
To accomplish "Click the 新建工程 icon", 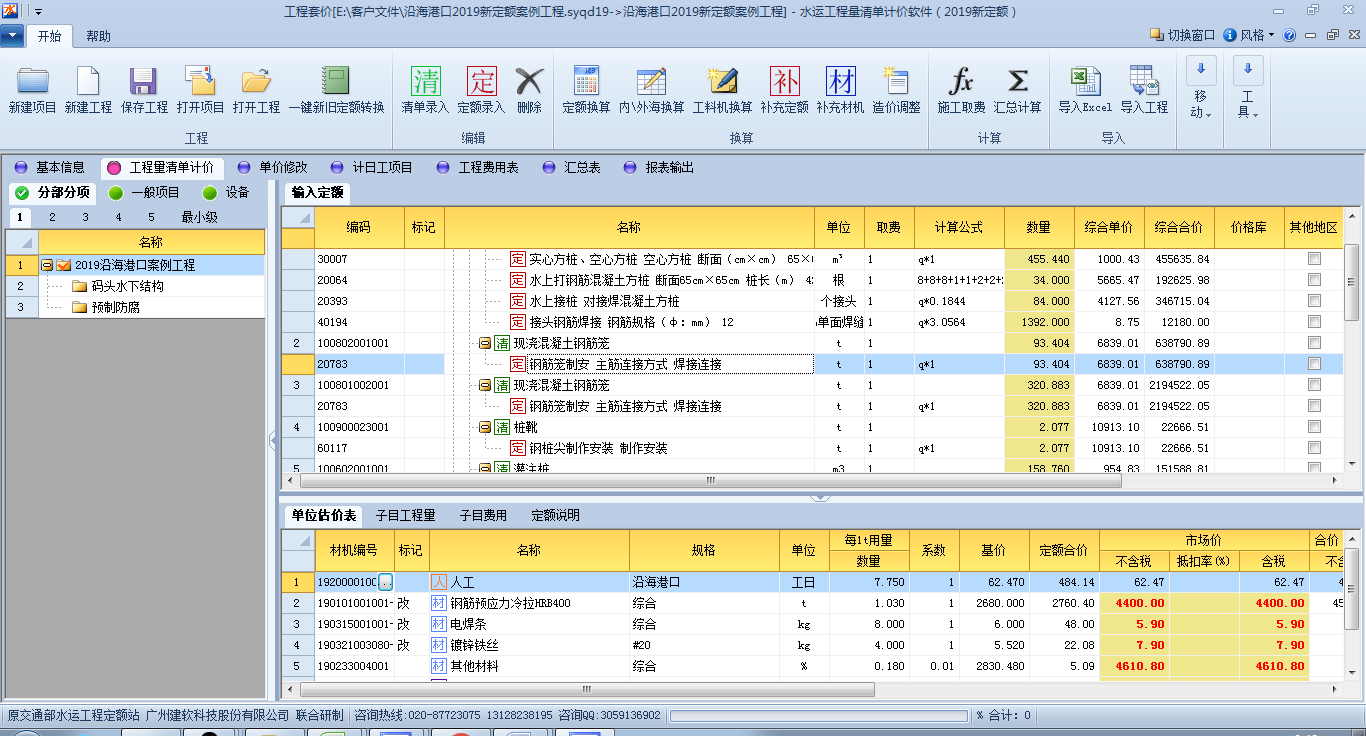I will tap(88, 81).
